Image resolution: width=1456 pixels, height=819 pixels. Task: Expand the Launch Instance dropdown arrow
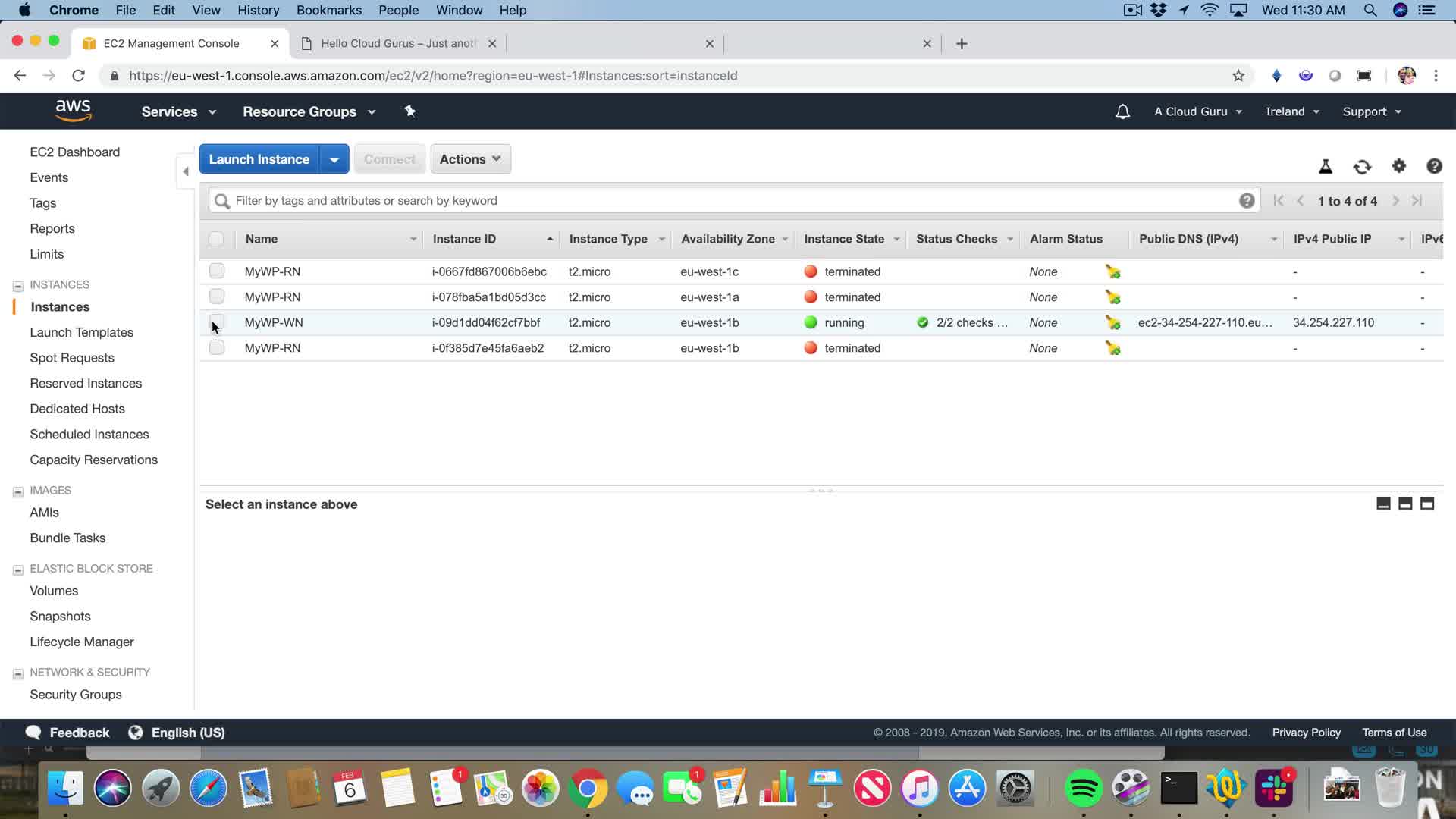click(334, 159)
